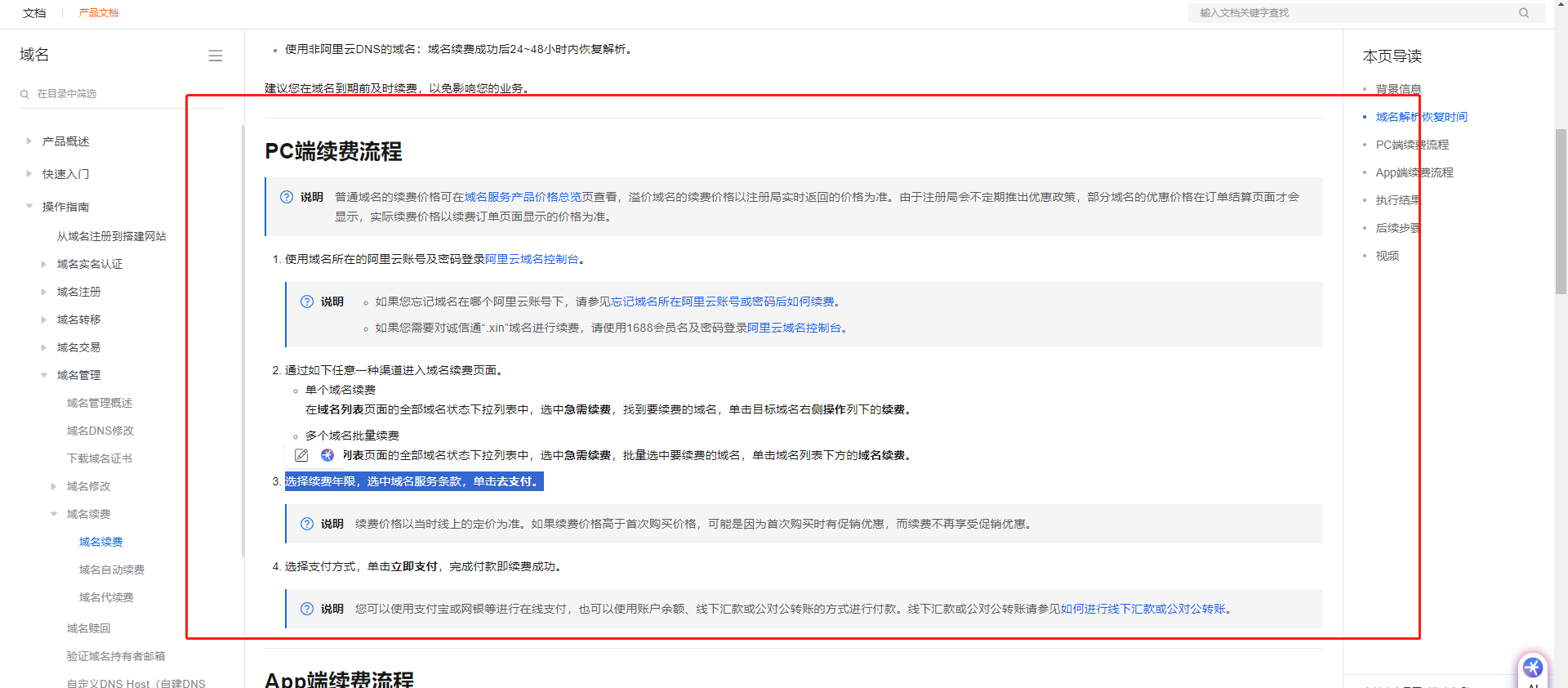Open 域名代续费 in sidebar
Viewport: 1568px width, 688px height.
pos(106,597)
